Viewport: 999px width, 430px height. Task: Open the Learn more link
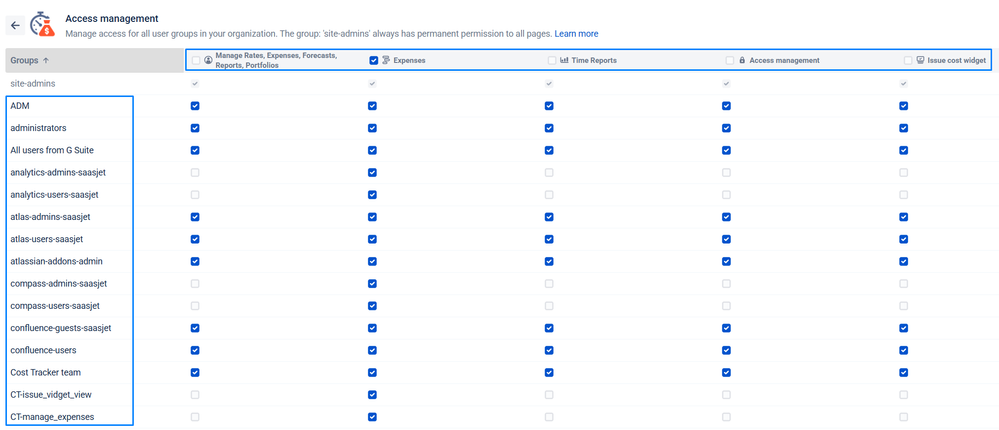pyautogui.click(x=576, y=34)
